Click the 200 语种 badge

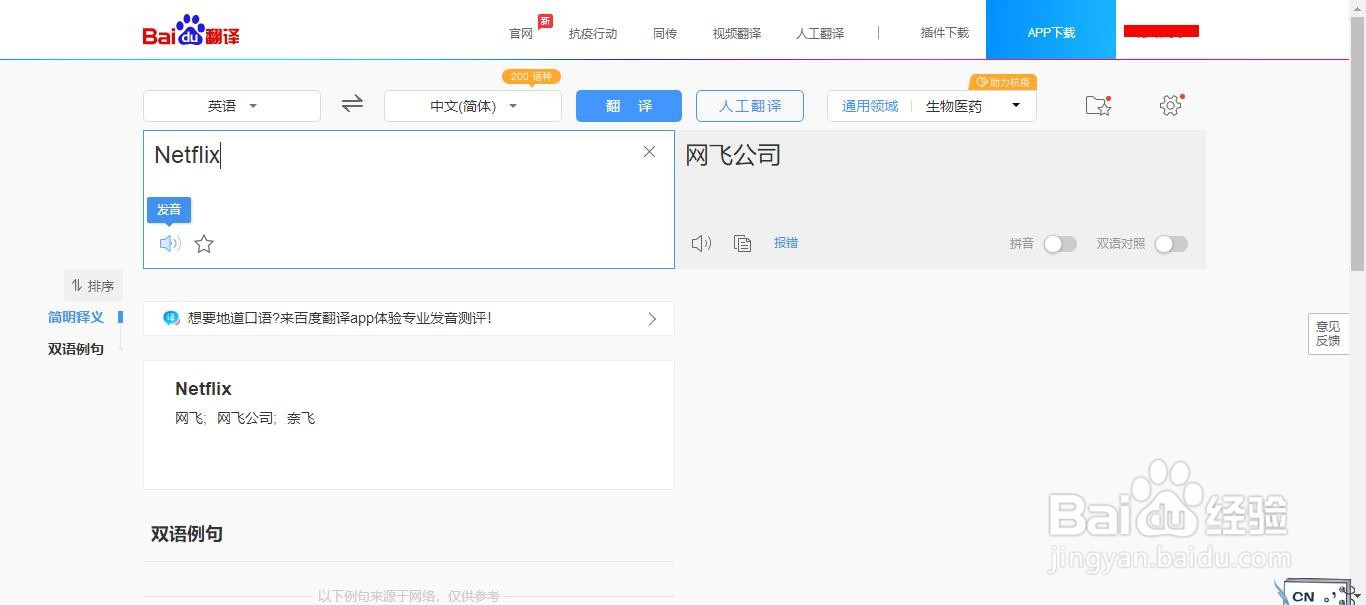(531, 77)
